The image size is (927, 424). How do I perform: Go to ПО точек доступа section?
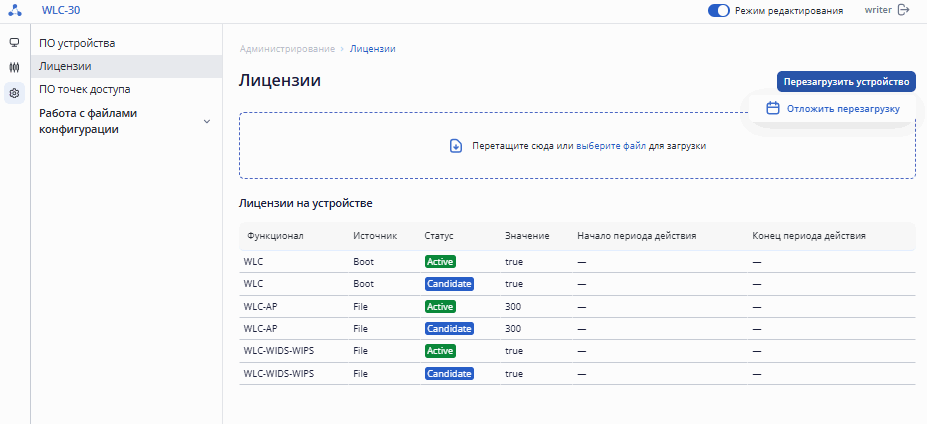tap(85, 89)
